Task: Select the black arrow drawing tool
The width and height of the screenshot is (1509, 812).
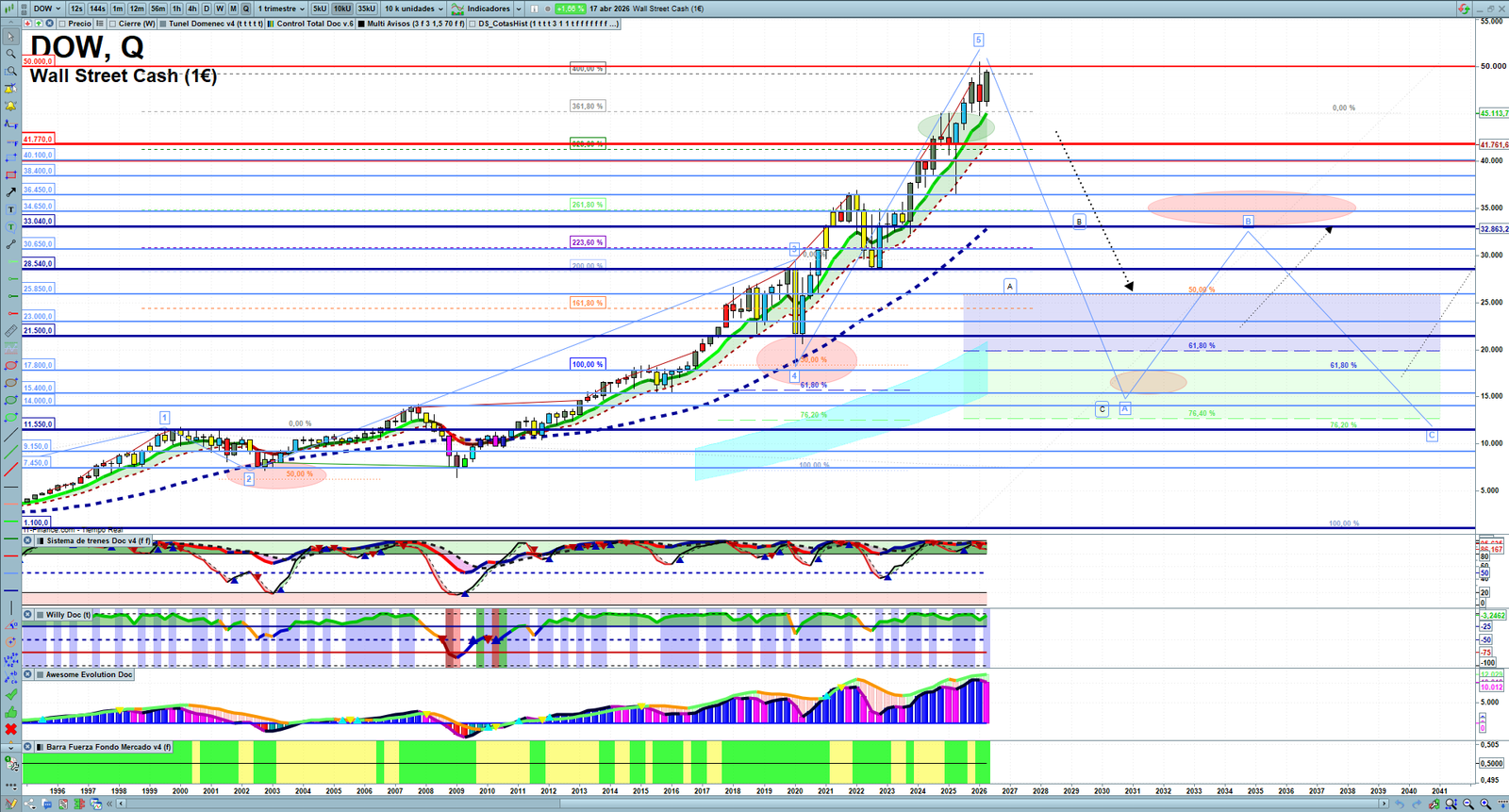Action: (10, 192)
